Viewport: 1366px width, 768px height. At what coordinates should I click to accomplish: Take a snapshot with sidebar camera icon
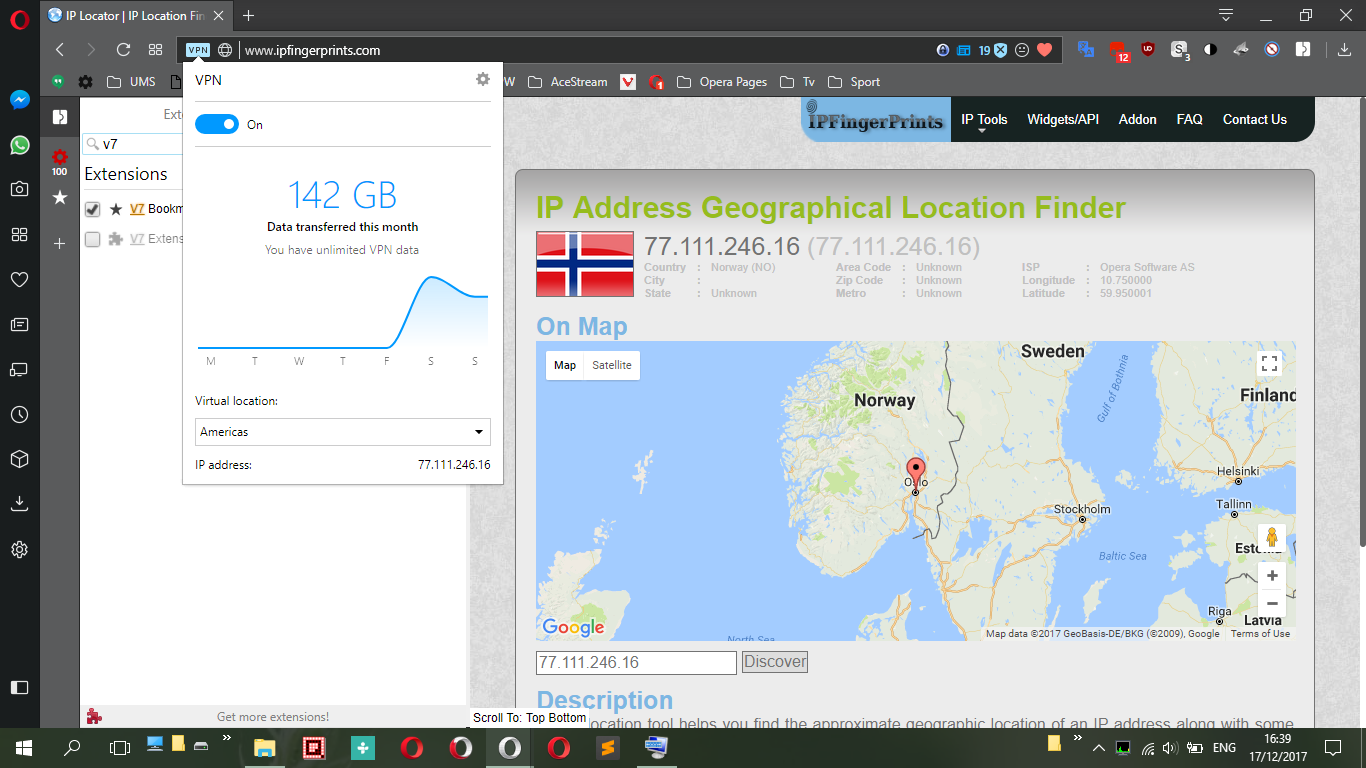(19, 189)
